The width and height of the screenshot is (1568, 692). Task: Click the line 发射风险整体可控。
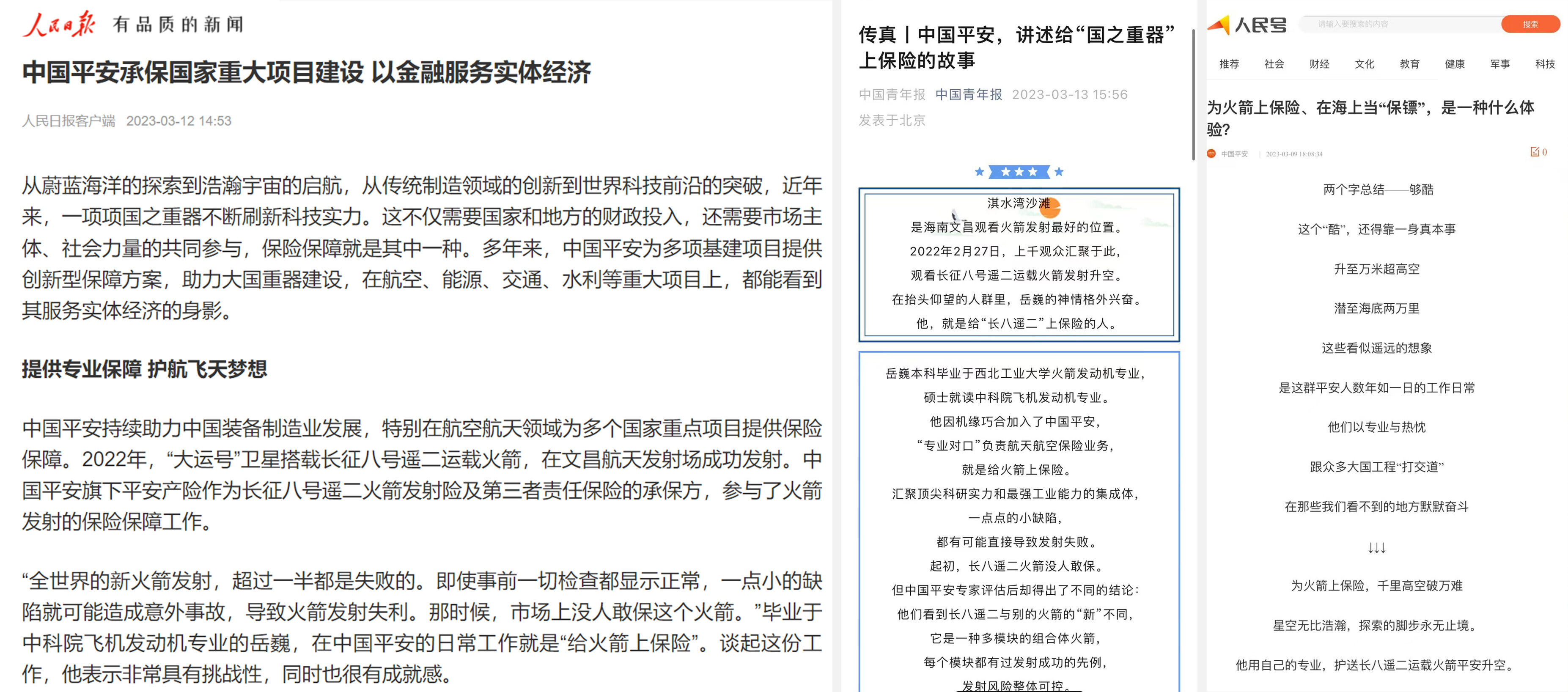click(1016, 685)
